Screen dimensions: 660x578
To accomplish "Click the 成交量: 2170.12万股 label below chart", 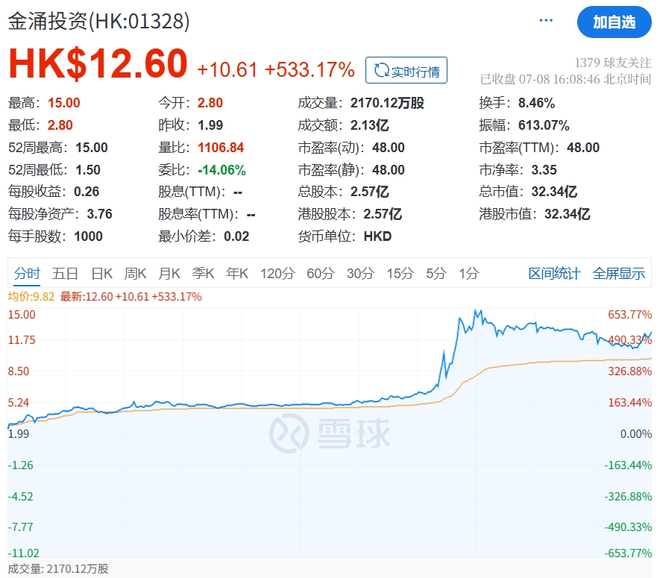I will pyautogui.click(x=58, y=569).
